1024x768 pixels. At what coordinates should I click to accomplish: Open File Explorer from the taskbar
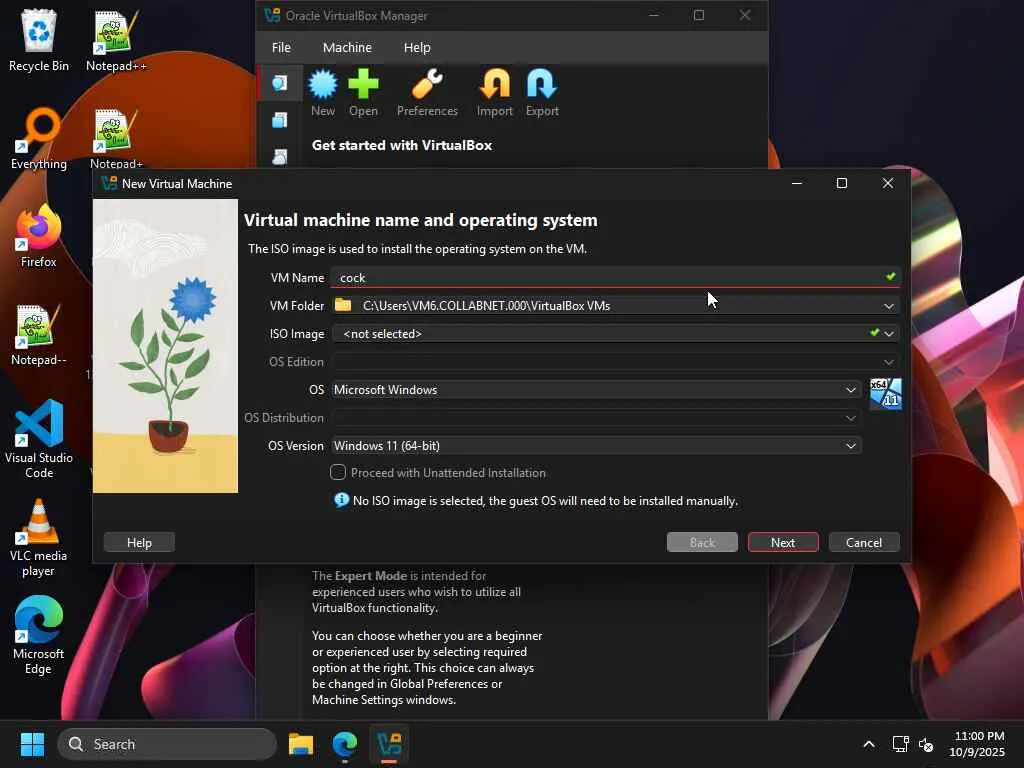point(301,744)
